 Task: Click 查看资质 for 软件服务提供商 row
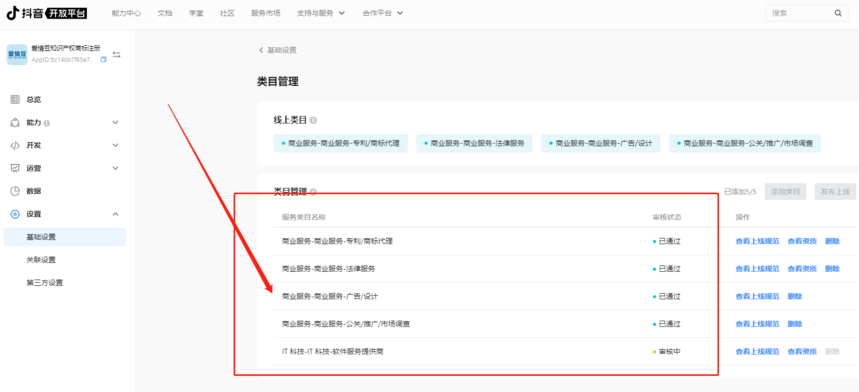tap(802, 351)
